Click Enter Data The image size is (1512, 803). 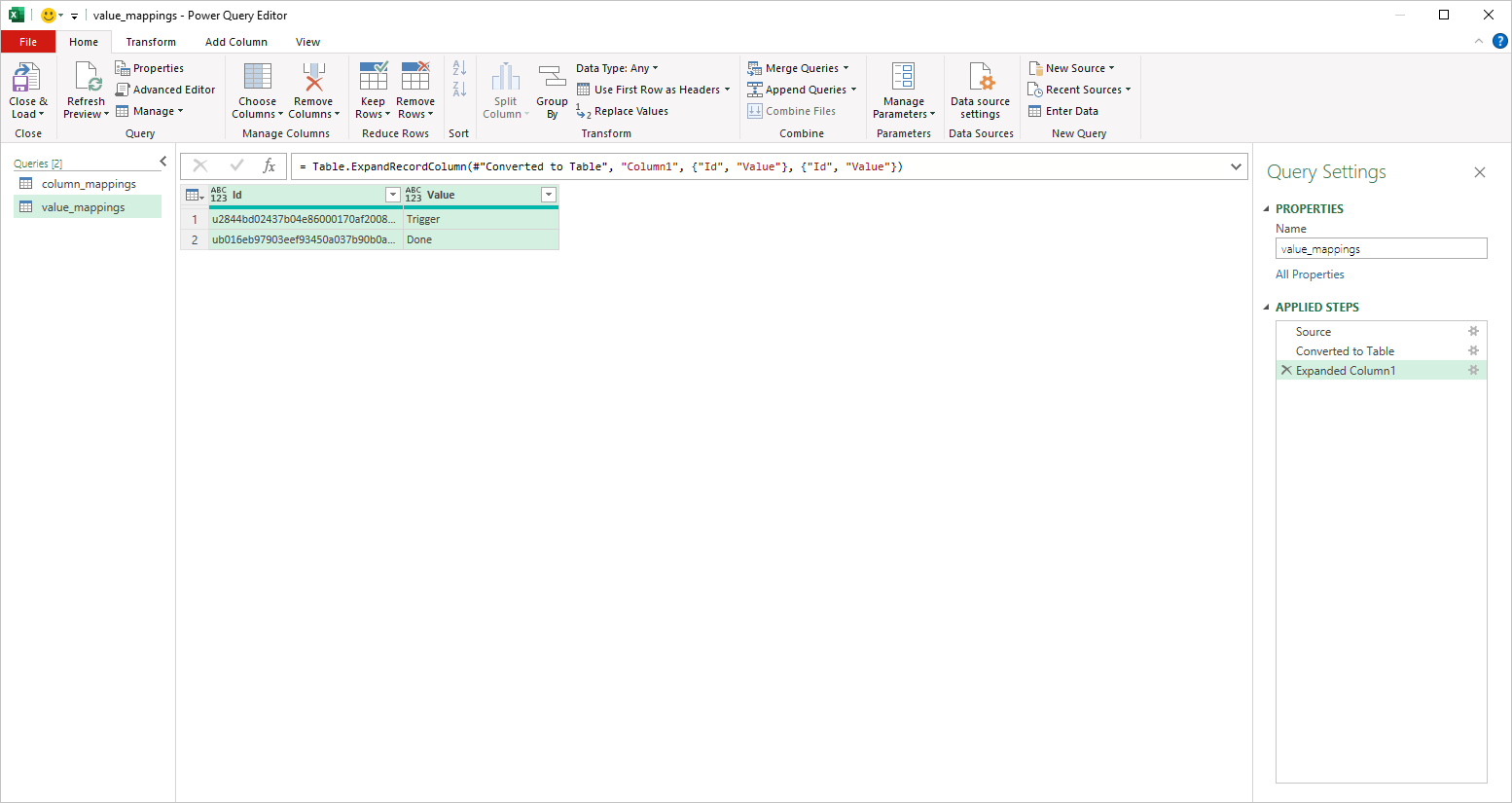(x=1063, y=111)
